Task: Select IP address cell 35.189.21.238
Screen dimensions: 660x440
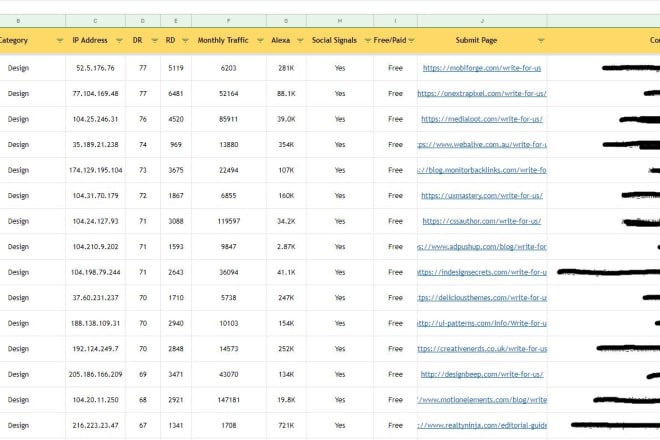Action: 95,144
